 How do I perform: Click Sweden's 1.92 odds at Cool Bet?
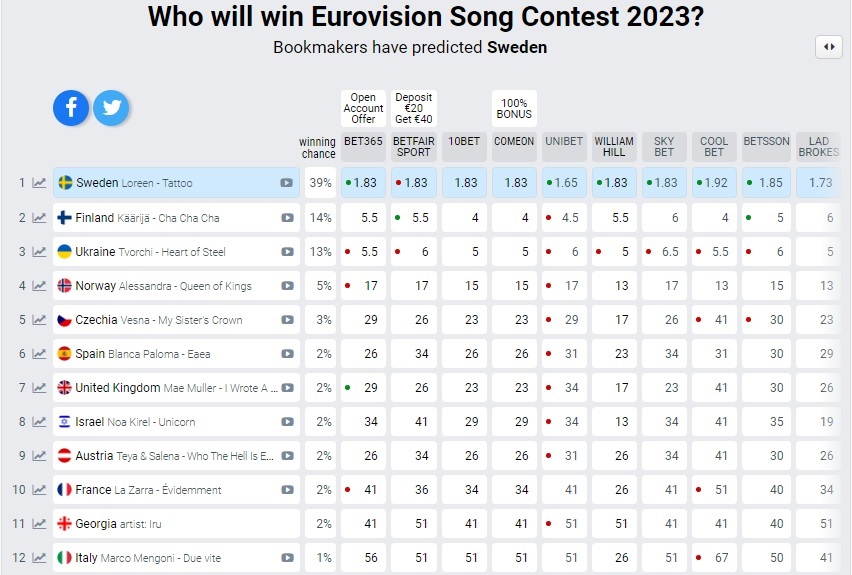tap(714, 183)
